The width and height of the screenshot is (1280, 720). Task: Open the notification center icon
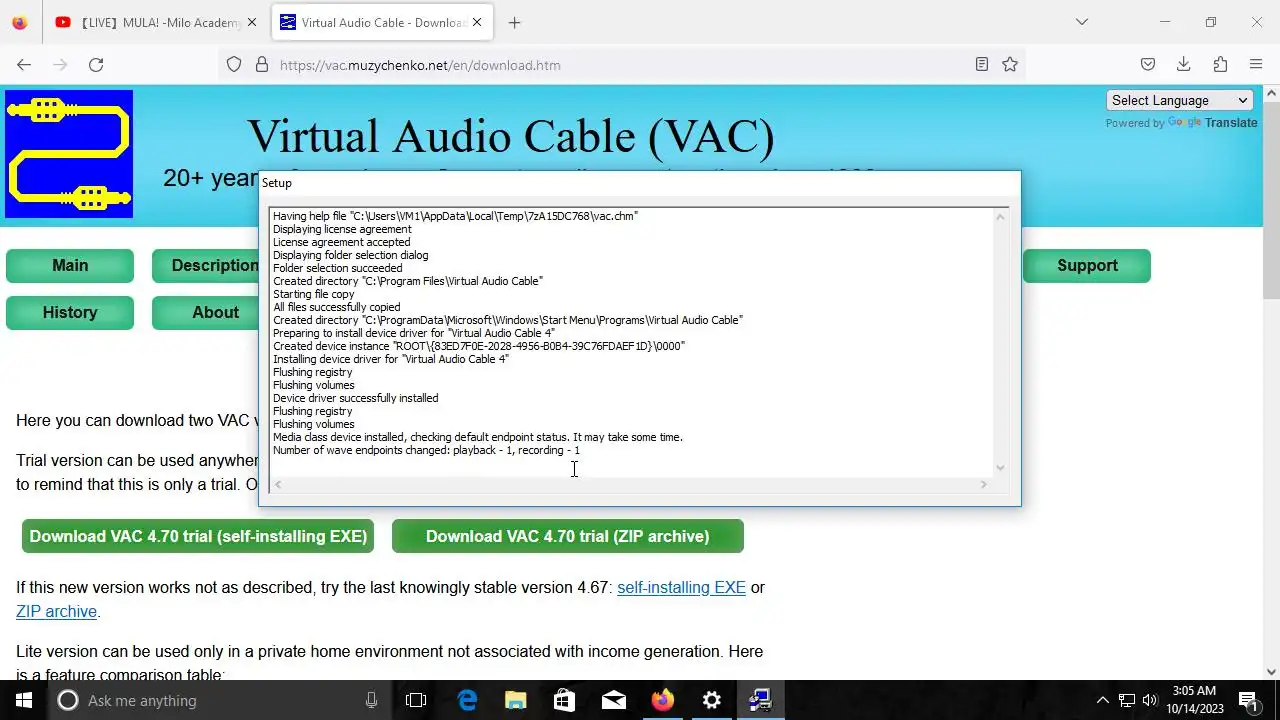pyautogui.click(x=1248, y=700)
